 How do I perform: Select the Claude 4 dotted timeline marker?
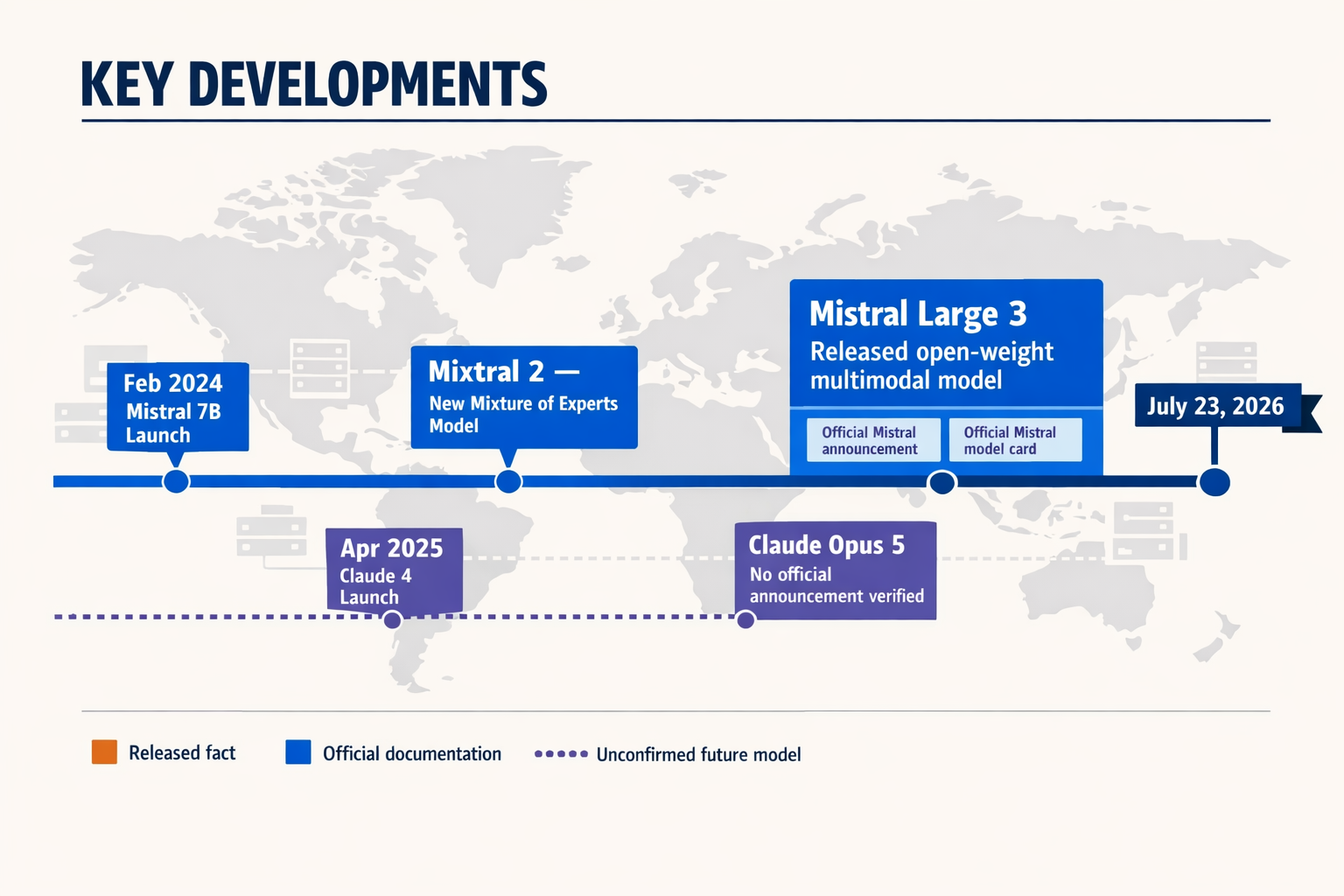tap(393, 620)
